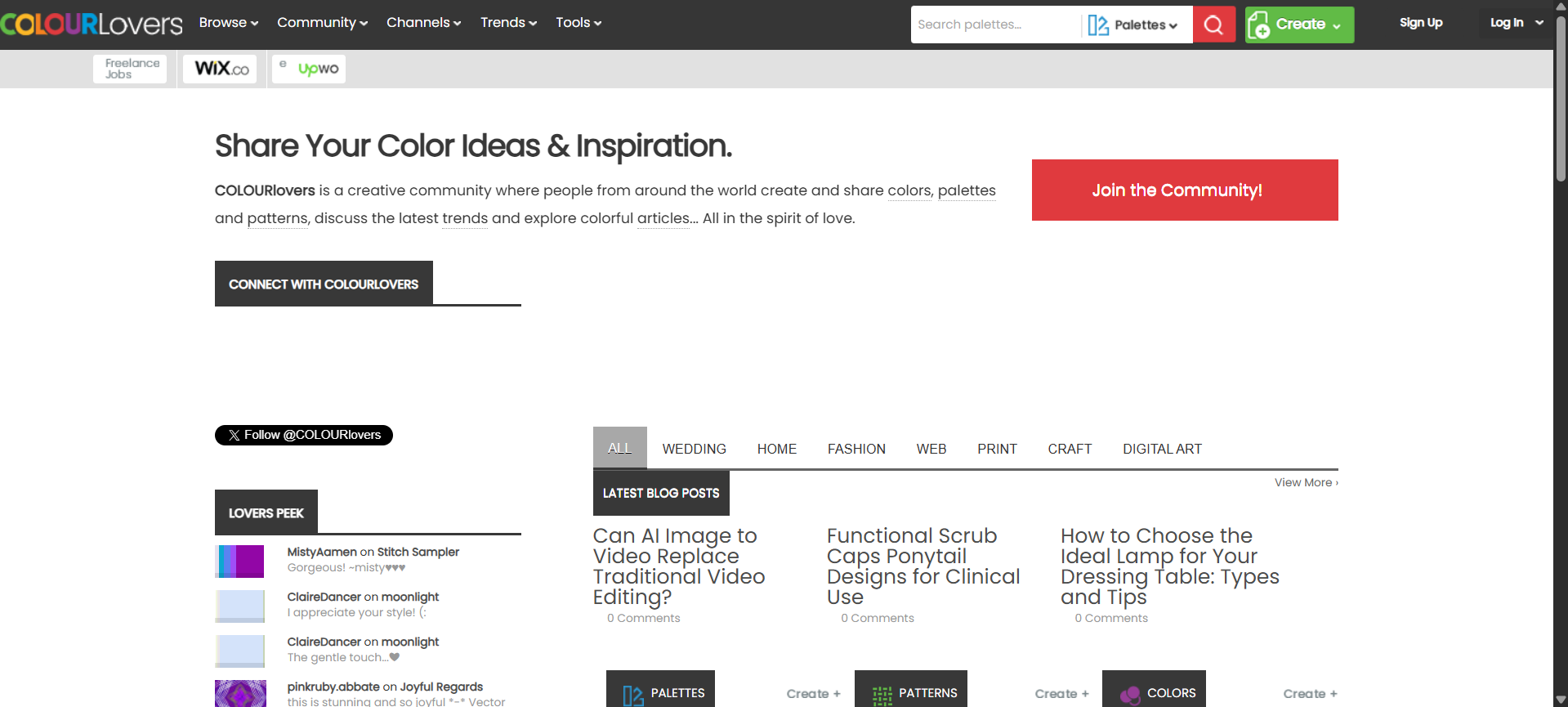Open the Community menu
The image size is (1568, 707).
(x=323, y=23)
